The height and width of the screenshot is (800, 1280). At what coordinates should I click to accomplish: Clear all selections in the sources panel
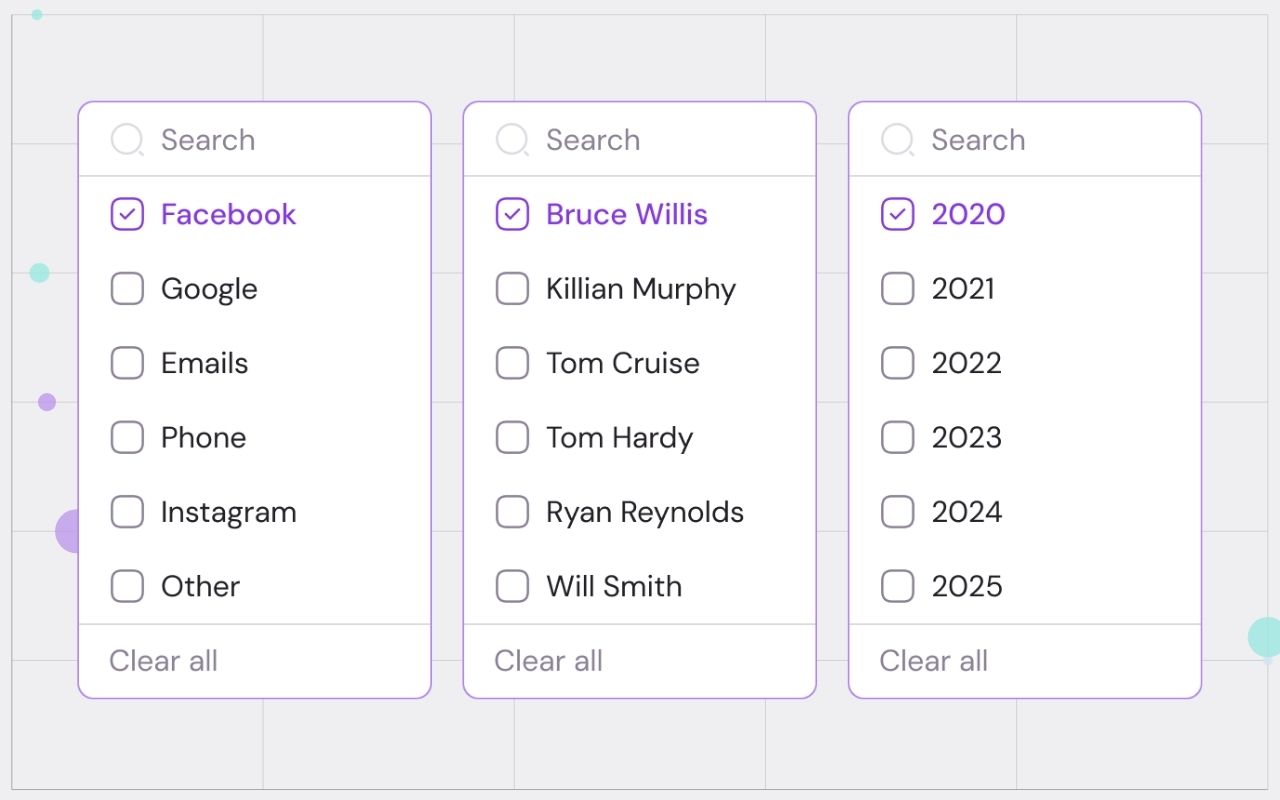coord(163,661)
